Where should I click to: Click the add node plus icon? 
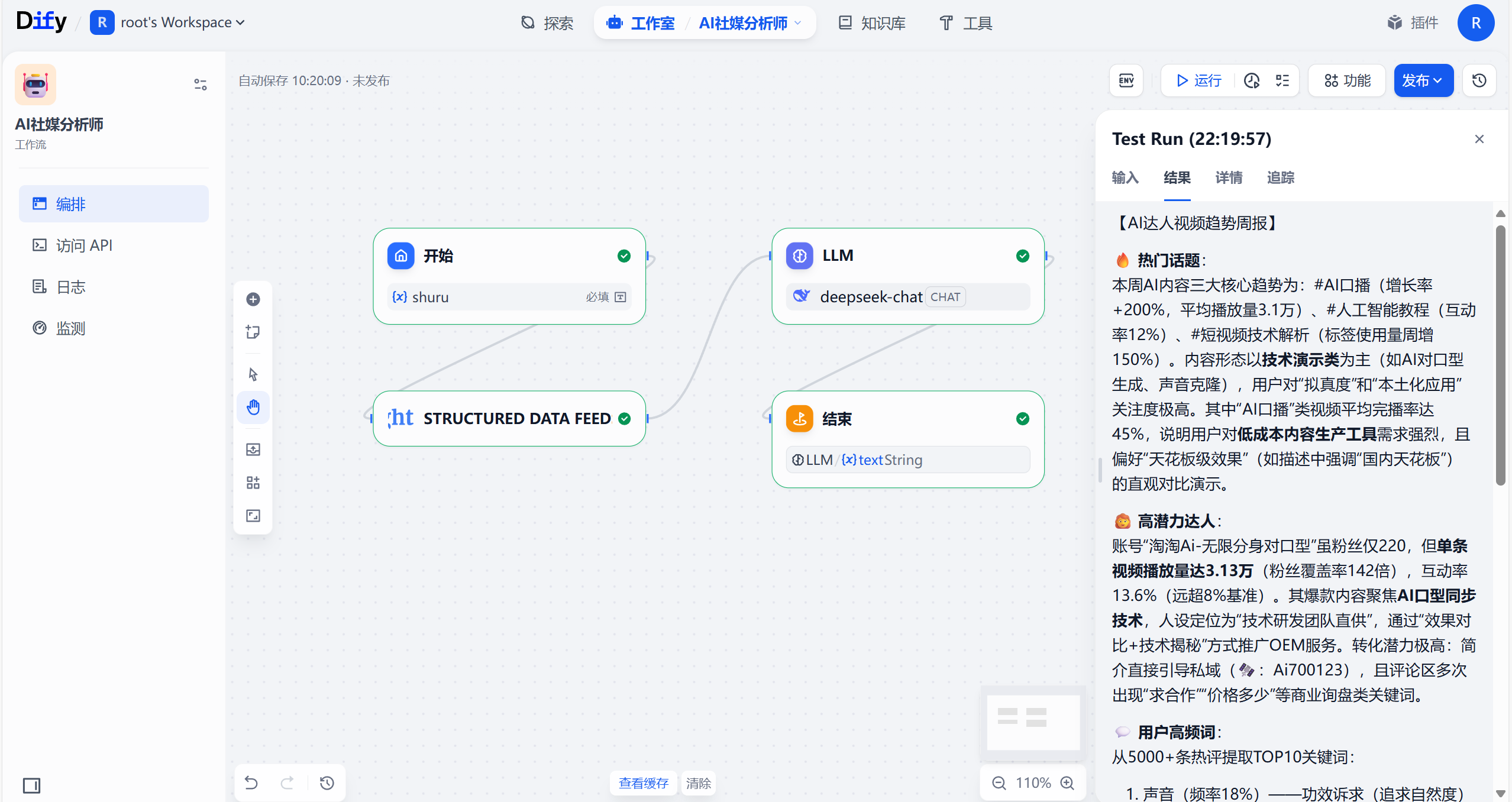click(253, 299)
